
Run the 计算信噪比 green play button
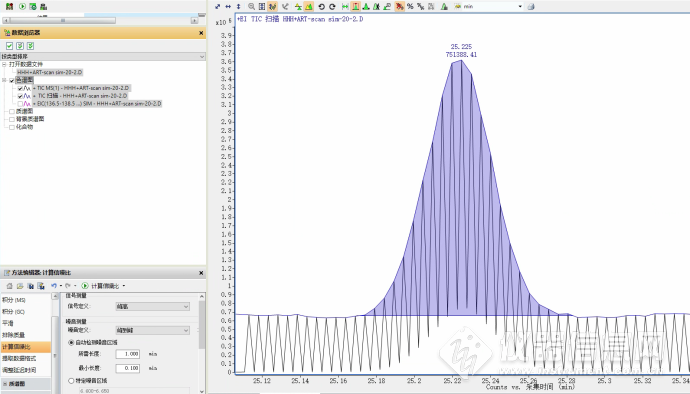(85, 286)
